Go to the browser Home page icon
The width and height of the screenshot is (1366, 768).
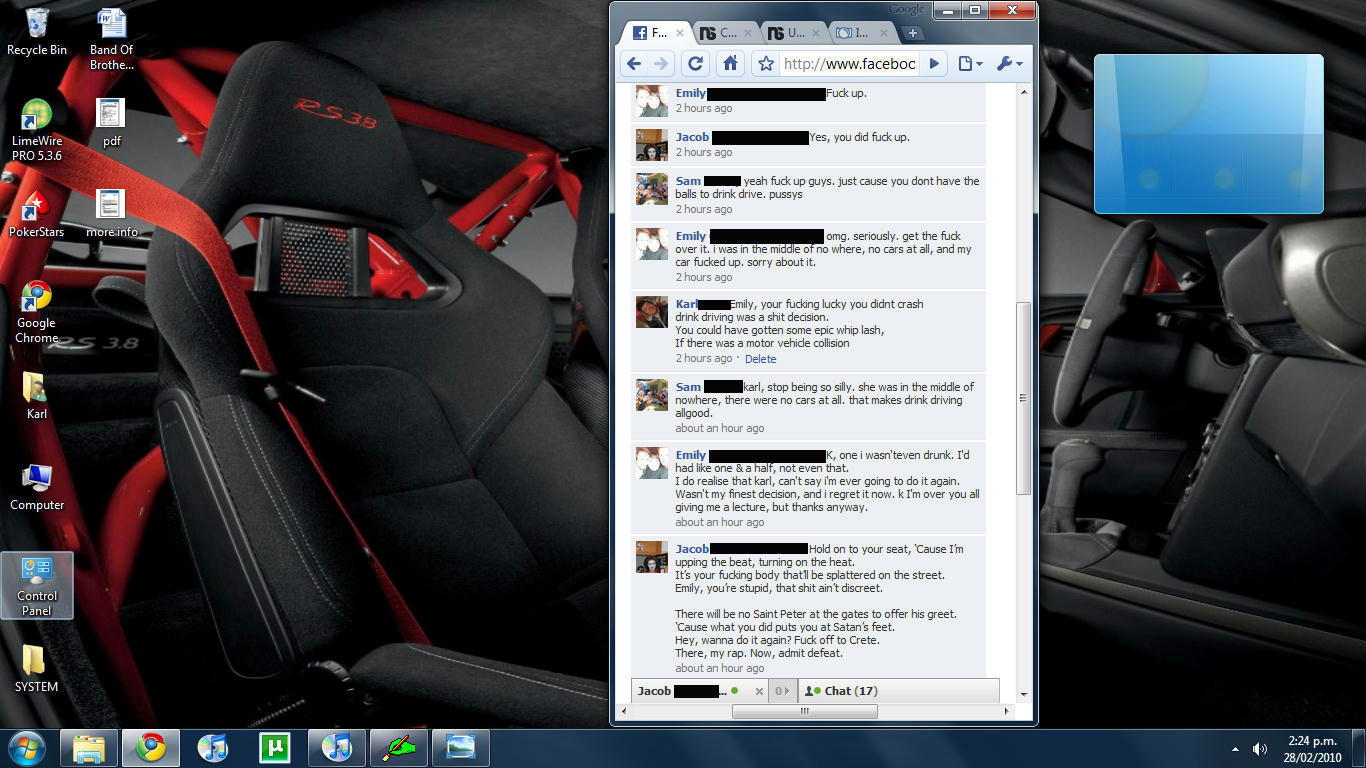pos(731,64)
